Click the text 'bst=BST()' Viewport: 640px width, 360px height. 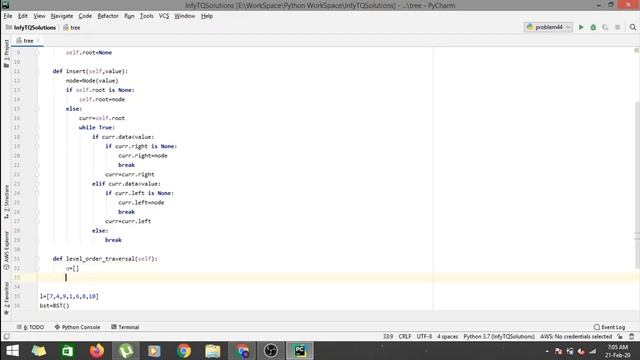tap(54, 306)
